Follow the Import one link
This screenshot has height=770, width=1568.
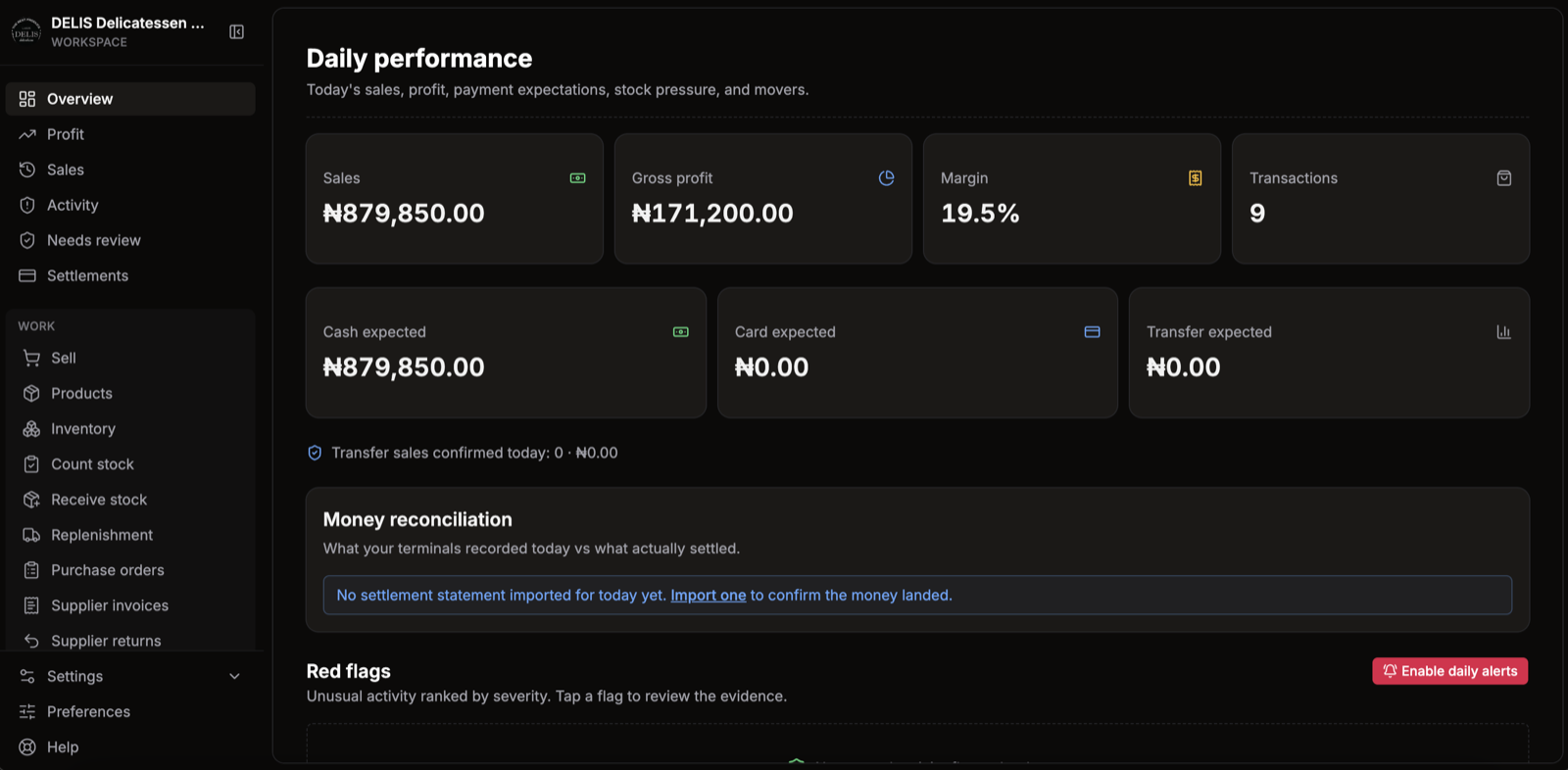click(x=708, y=595)
